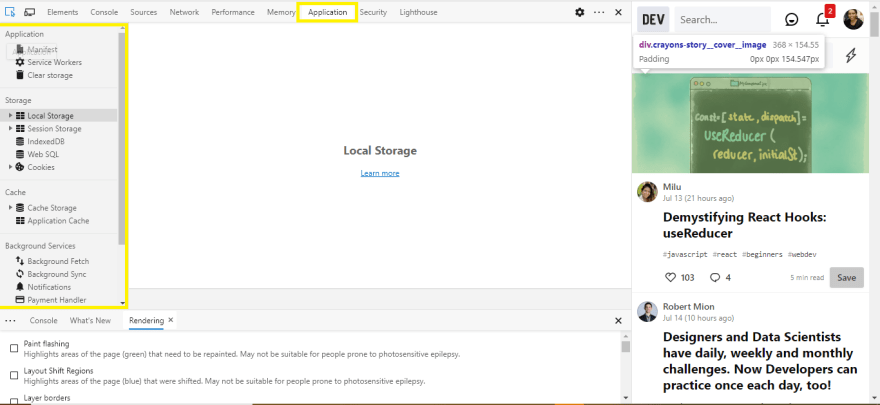Expand the Cookies tree node
This screenshot has height=405, width=880.
[x=10, y=167]
